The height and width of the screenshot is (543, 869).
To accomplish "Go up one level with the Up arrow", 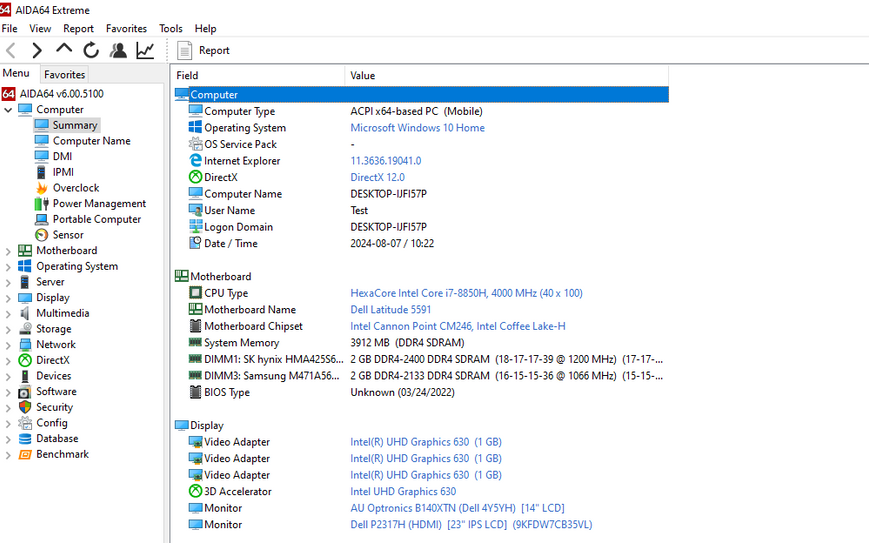I will tap(64, 49).
